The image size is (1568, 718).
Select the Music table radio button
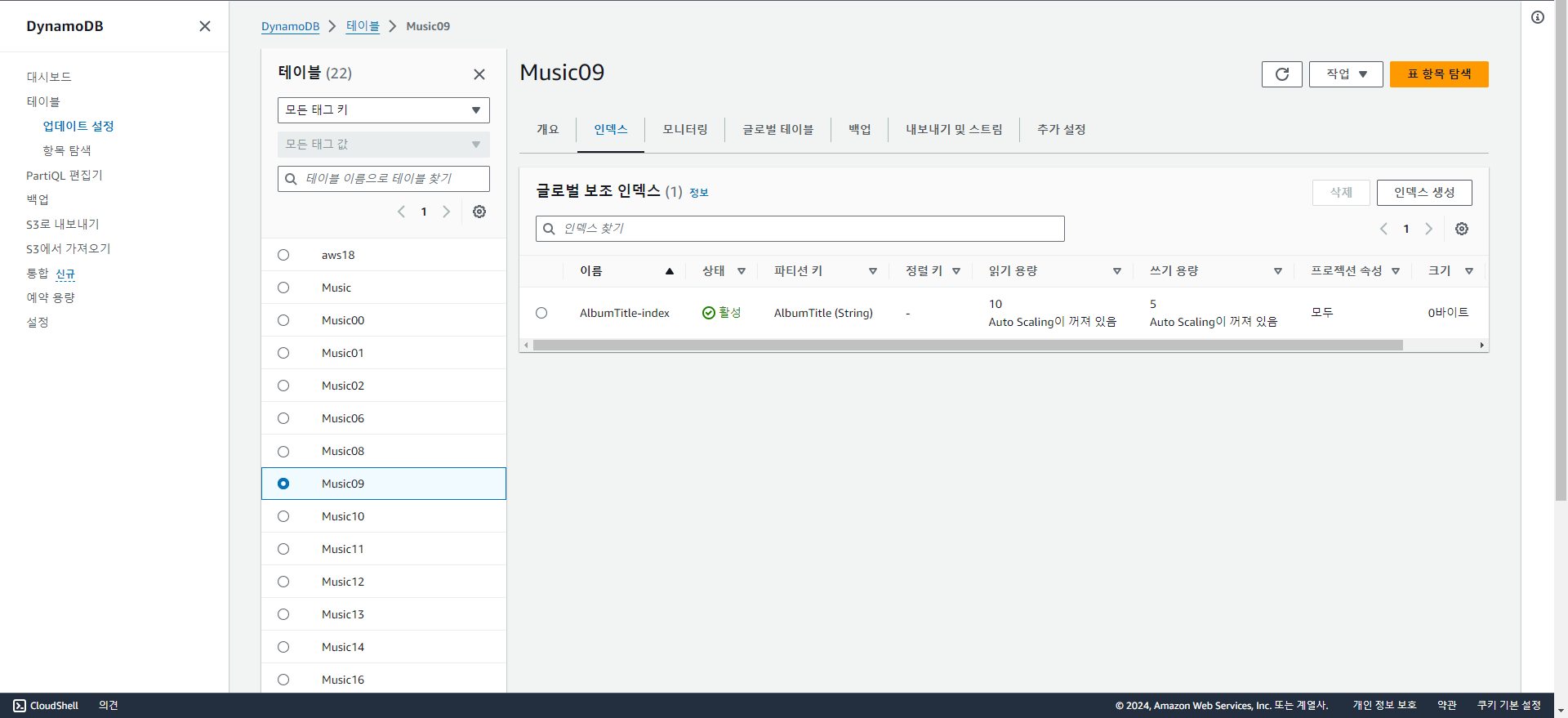pyautogui.click(x=283, y=288)
